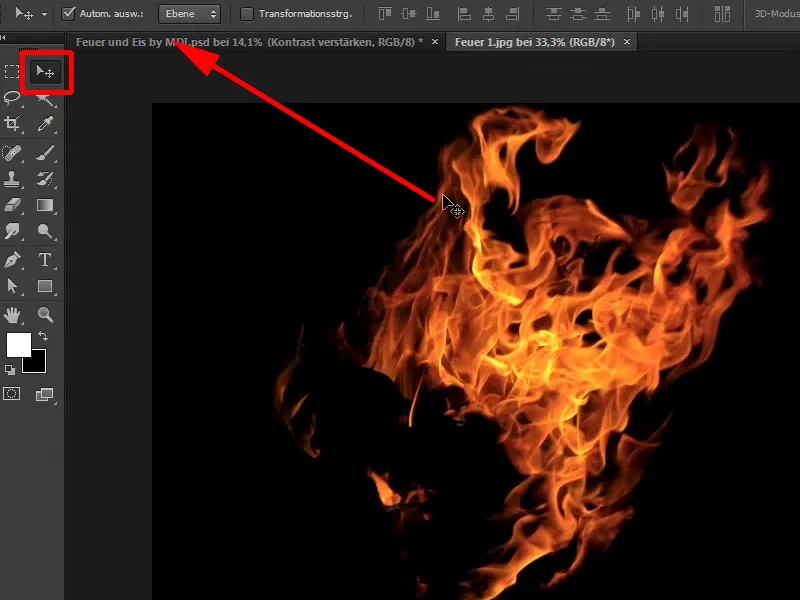Select the Zoom tool in the toolbox
This screenshot has width=800, height=600.
pyautogui.click(x=45, y=315)
